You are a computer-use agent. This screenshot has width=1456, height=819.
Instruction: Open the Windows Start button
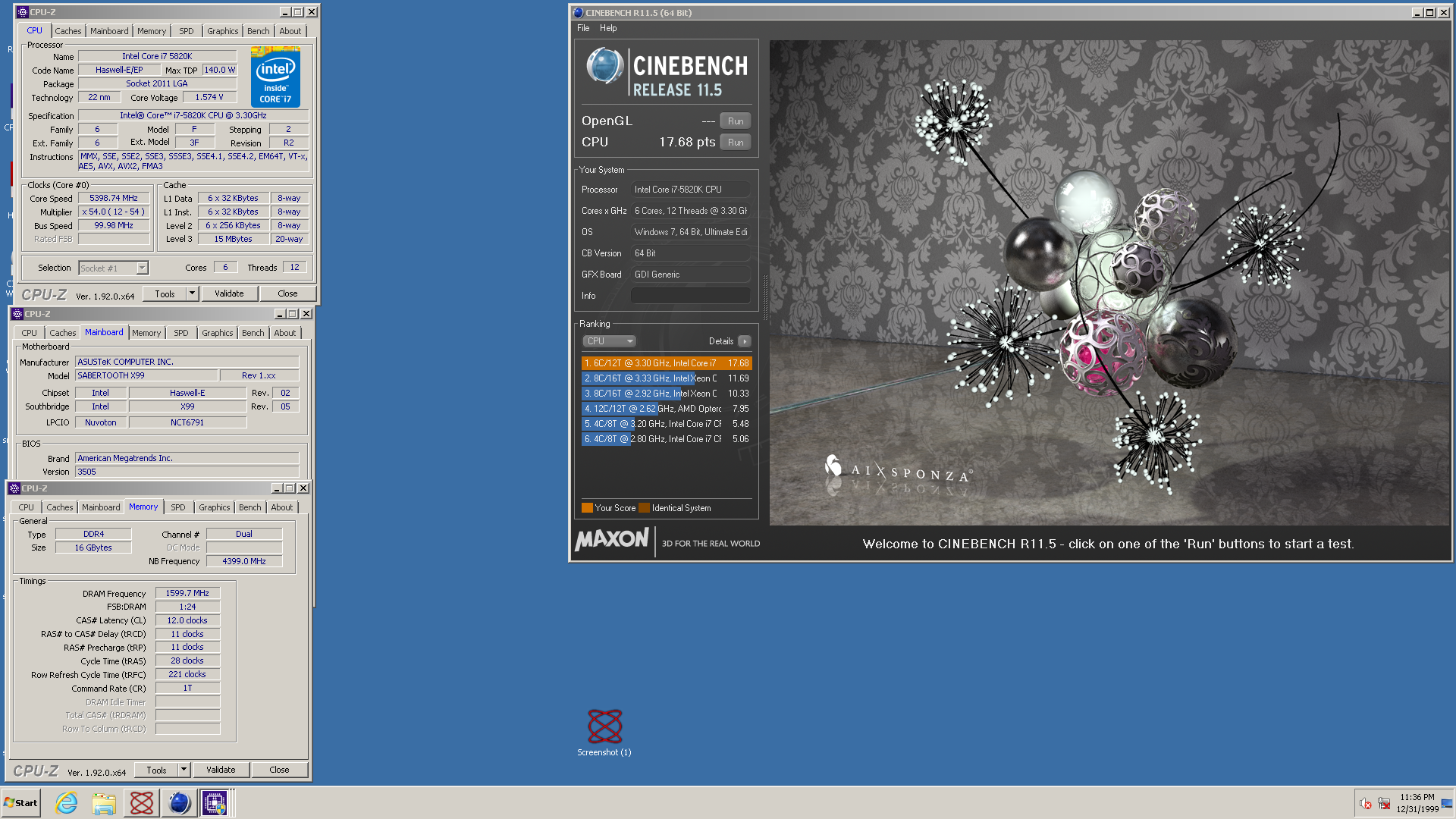click(x=21, y=802)
